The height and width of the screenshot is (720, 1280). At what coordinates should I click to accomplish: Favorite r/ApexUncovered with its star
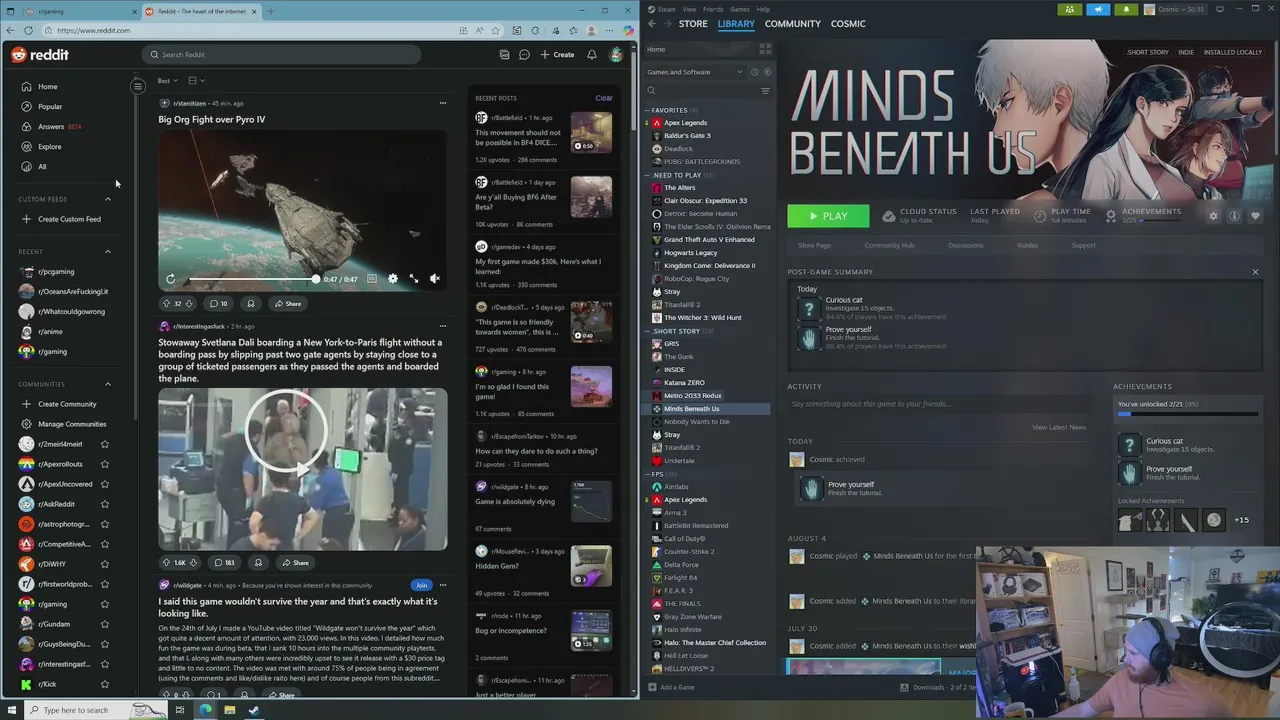pyautogui.click(x=104, y=484)
